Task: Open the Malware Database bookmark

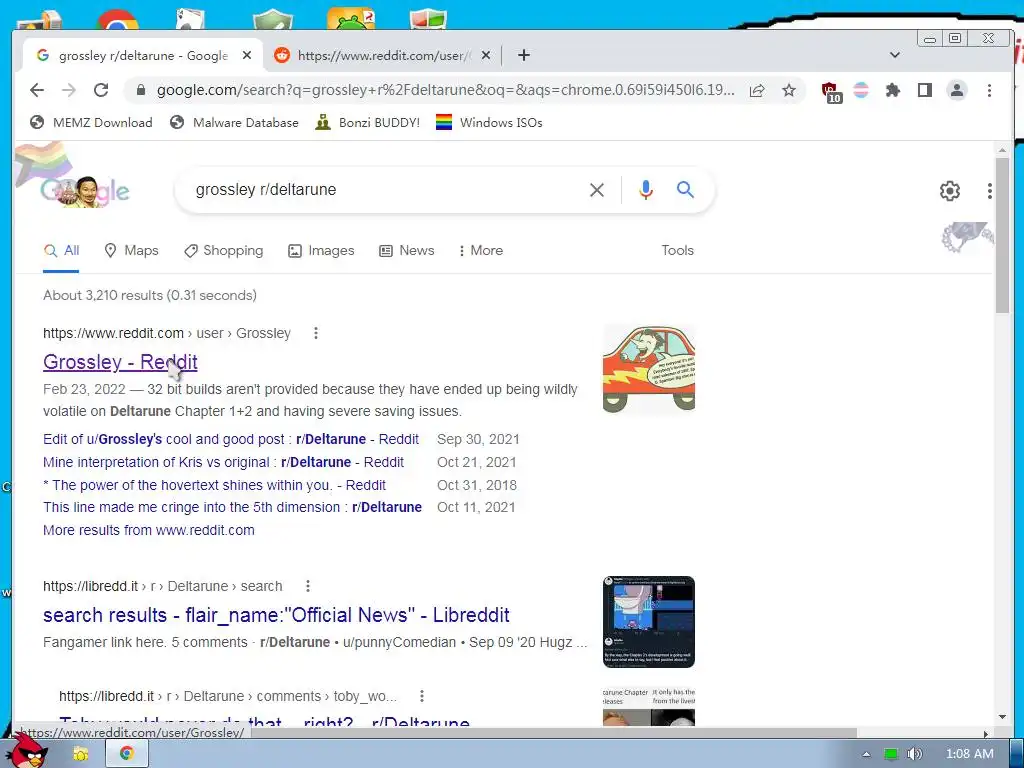Action: point(234,123)
